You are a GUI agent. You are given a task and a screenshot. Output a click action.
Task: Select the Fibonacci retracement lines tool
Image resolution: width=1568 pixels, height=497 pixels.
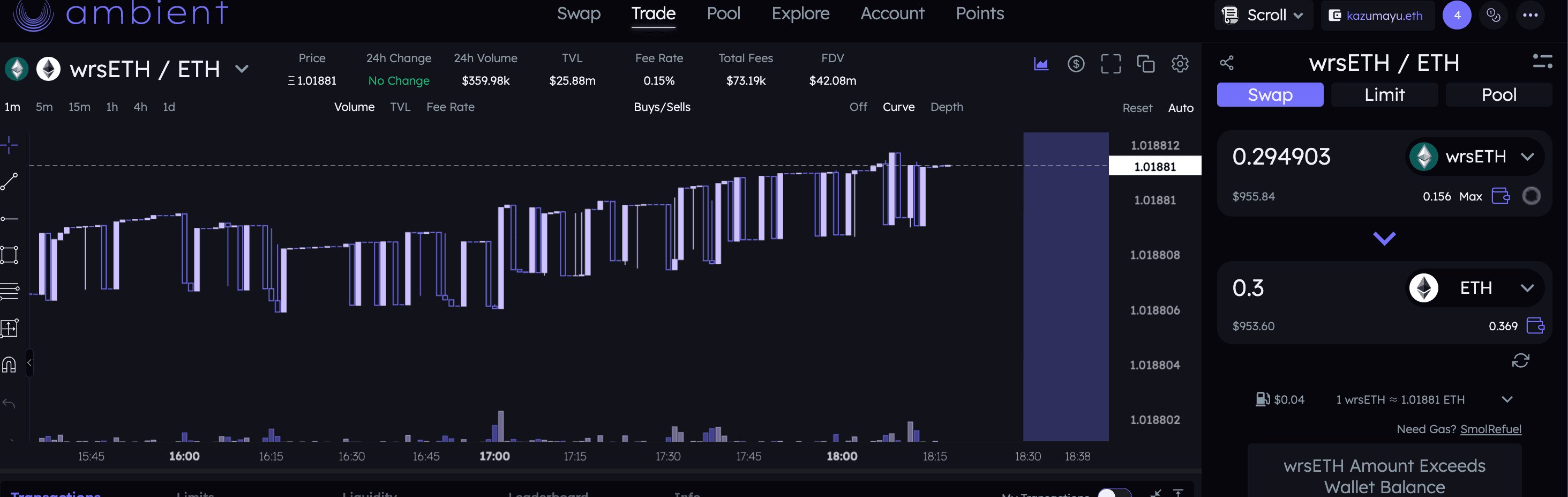9,291
